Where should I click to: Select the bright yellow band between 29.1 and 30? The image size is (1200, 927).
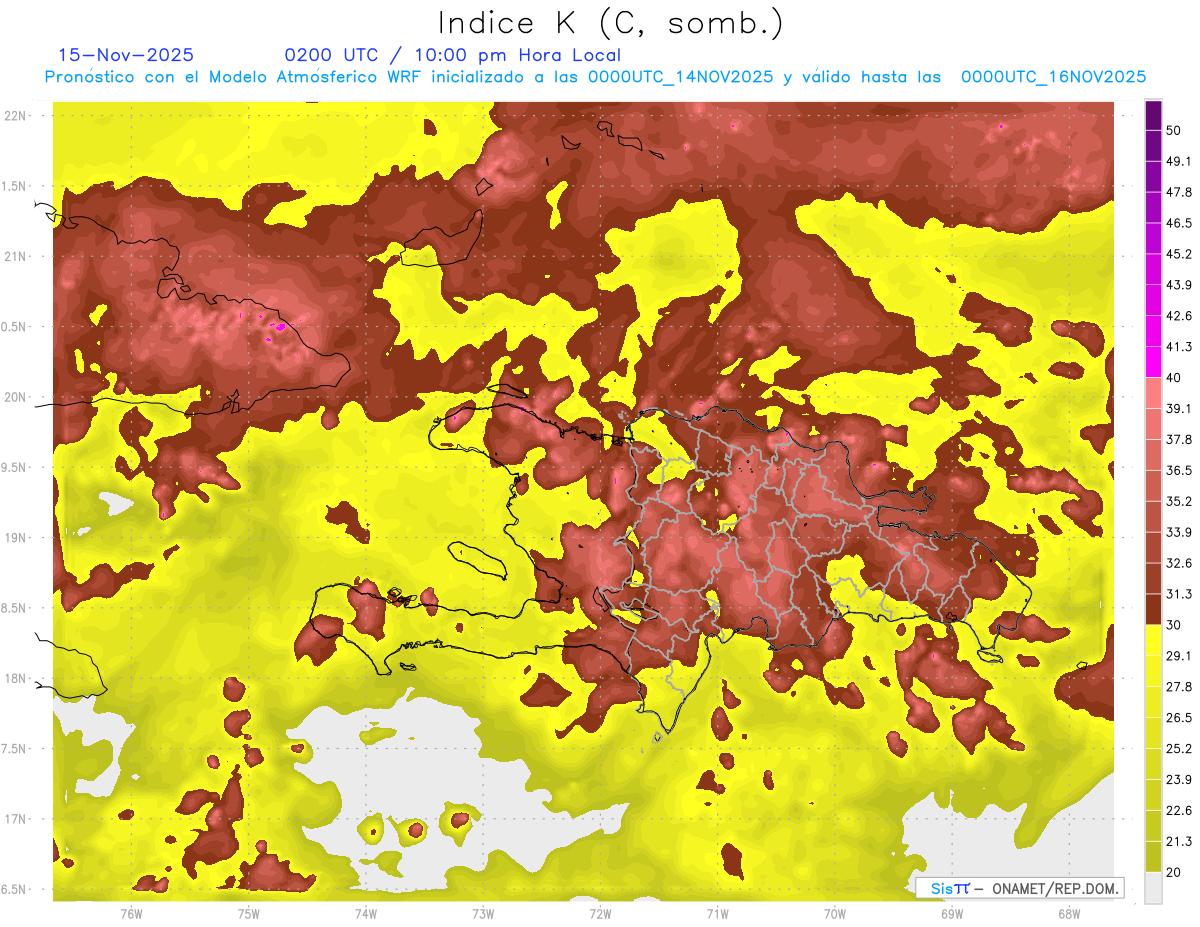1153,640
